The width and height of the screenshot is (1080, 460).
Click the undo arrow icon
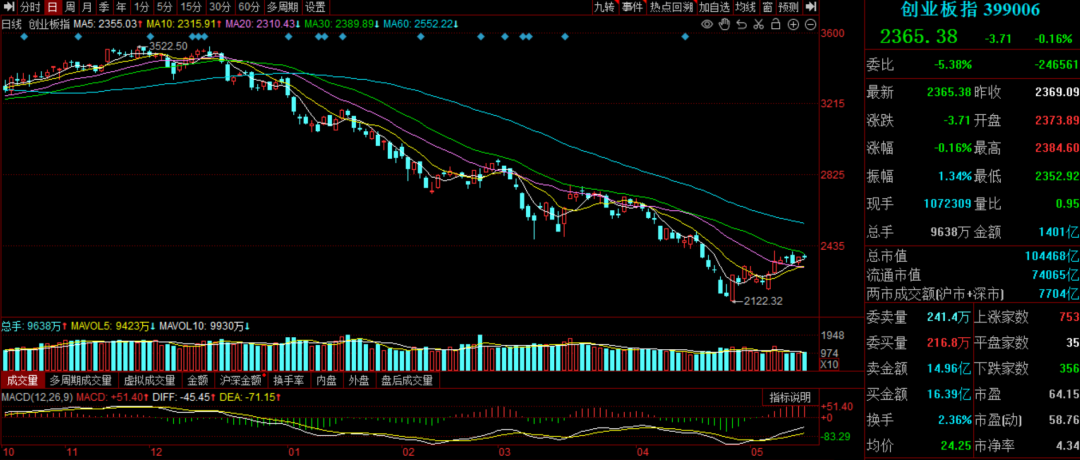point(742,24)
